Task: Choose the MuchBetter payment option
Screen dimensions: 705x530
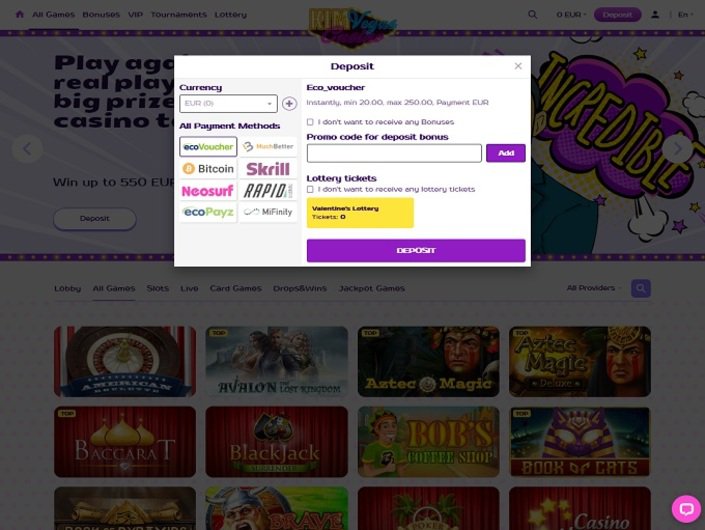Action: coord(268,147)
